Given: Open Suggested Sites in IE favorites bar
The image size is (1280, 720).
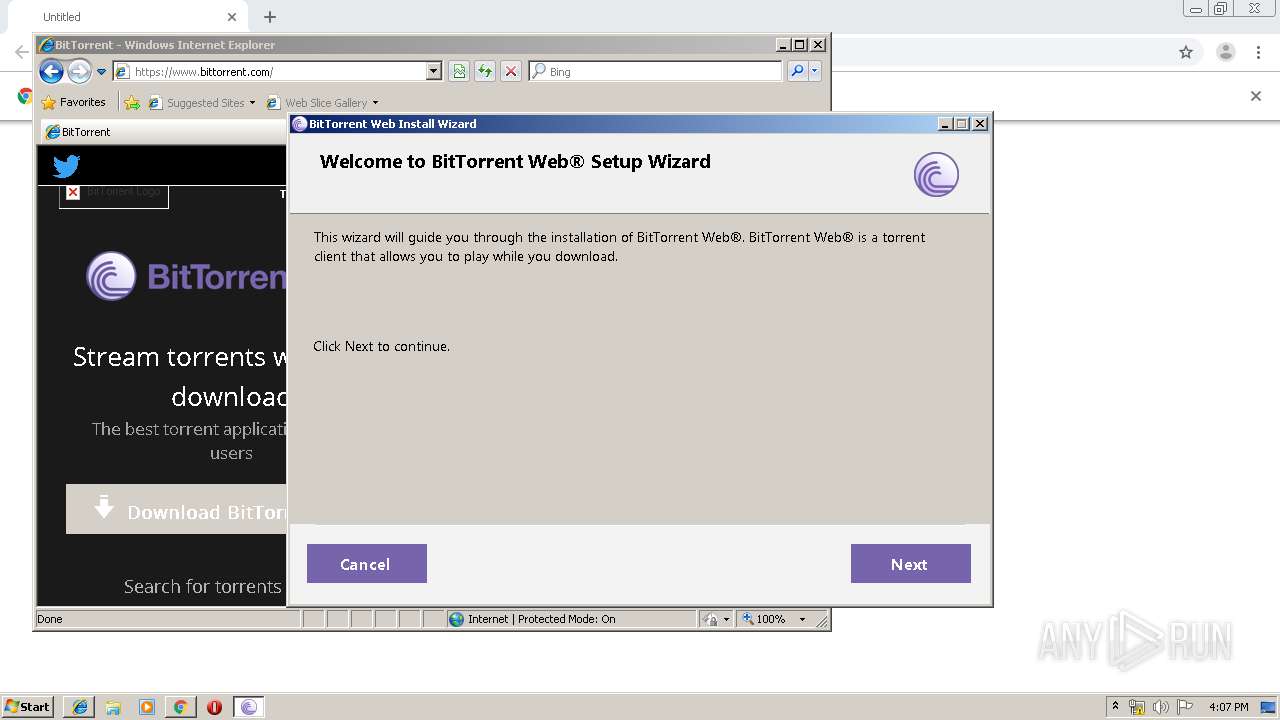Looking at the screenshot, I should click(201, 102).
